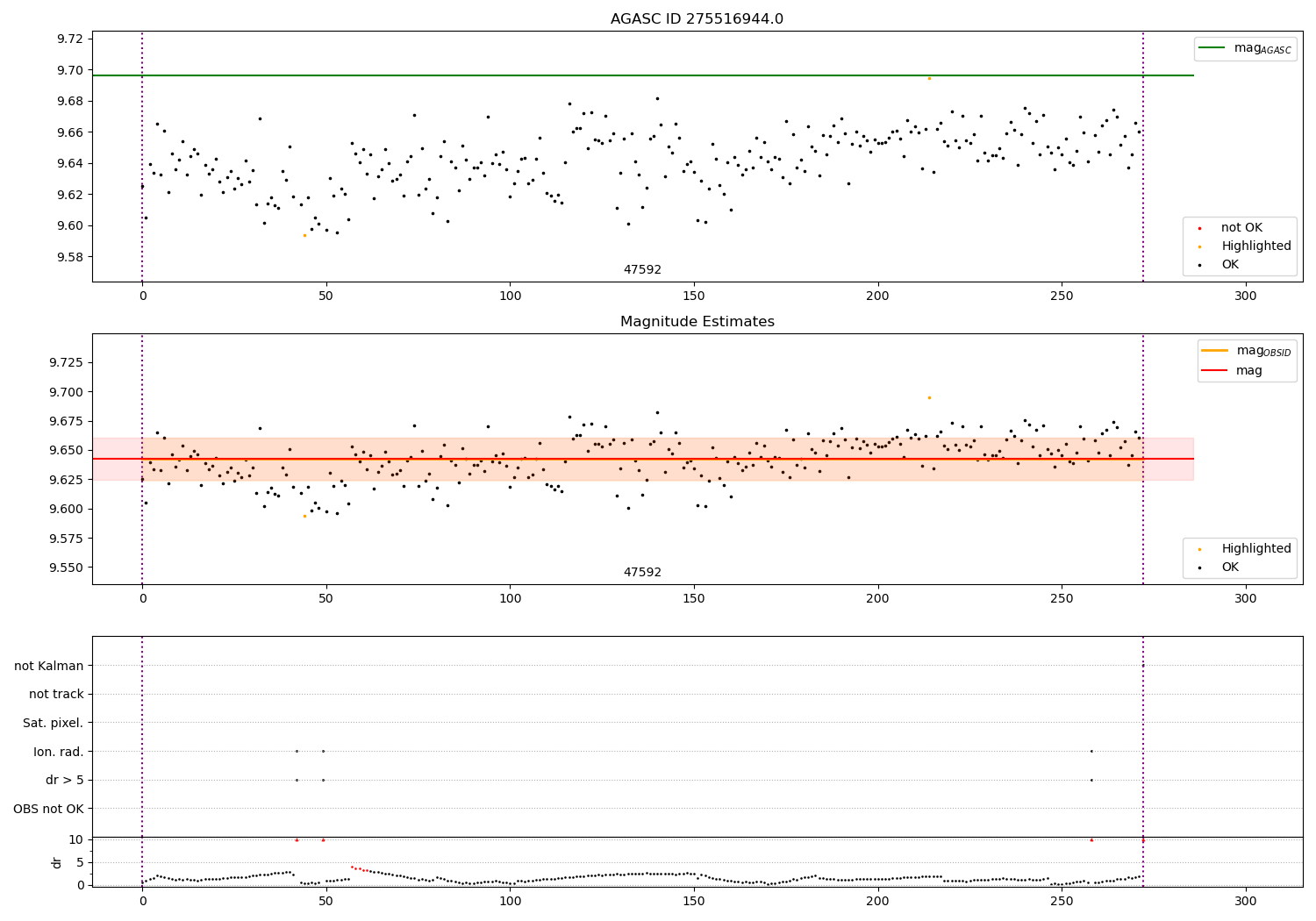This screenshot has height=921, width=1316.
Task: Click the Highlighted entry in middle plot legend
Action: (1256, 548)
